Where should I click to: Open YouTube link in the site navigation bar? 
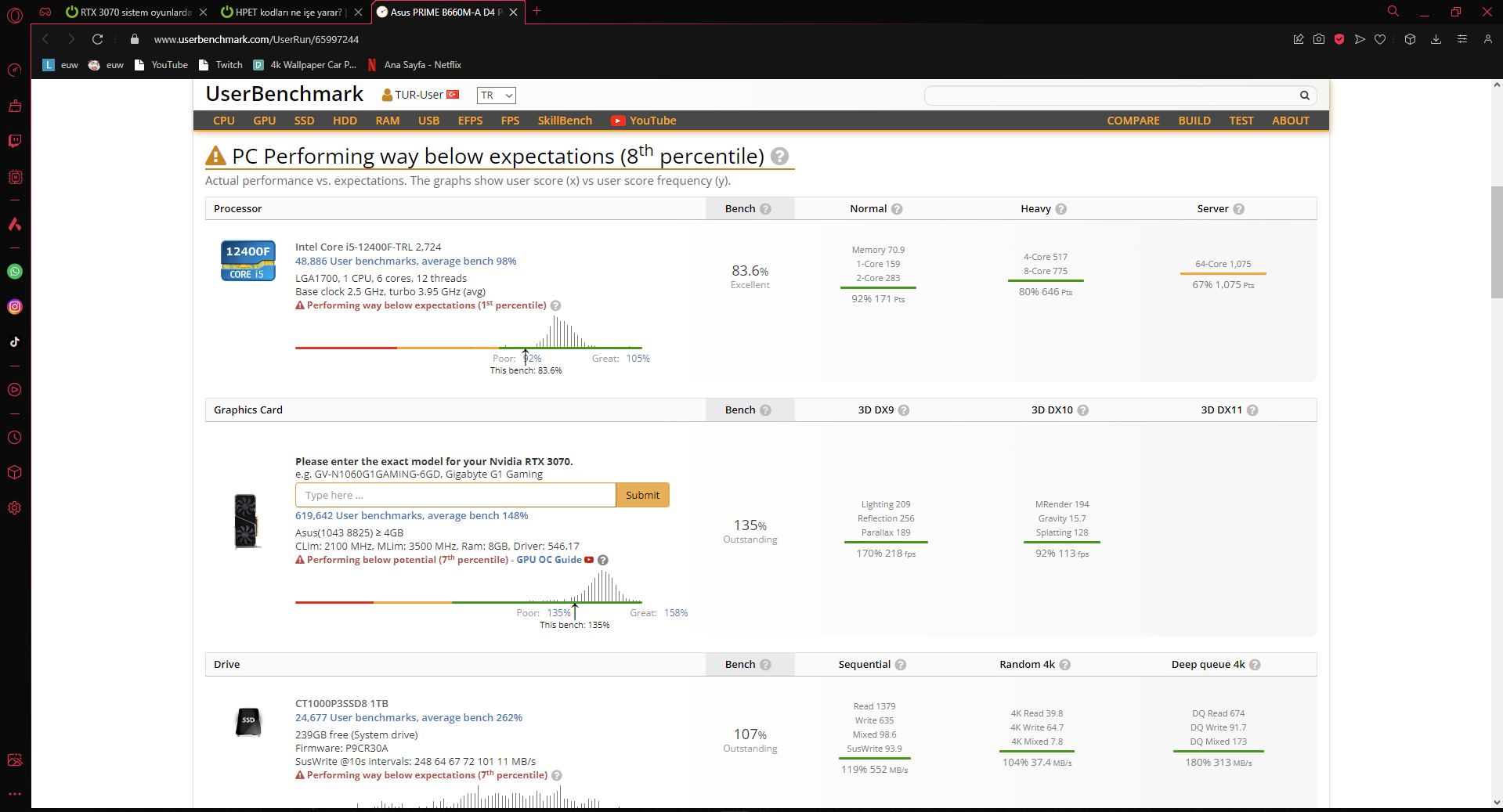tap(644, 121)
